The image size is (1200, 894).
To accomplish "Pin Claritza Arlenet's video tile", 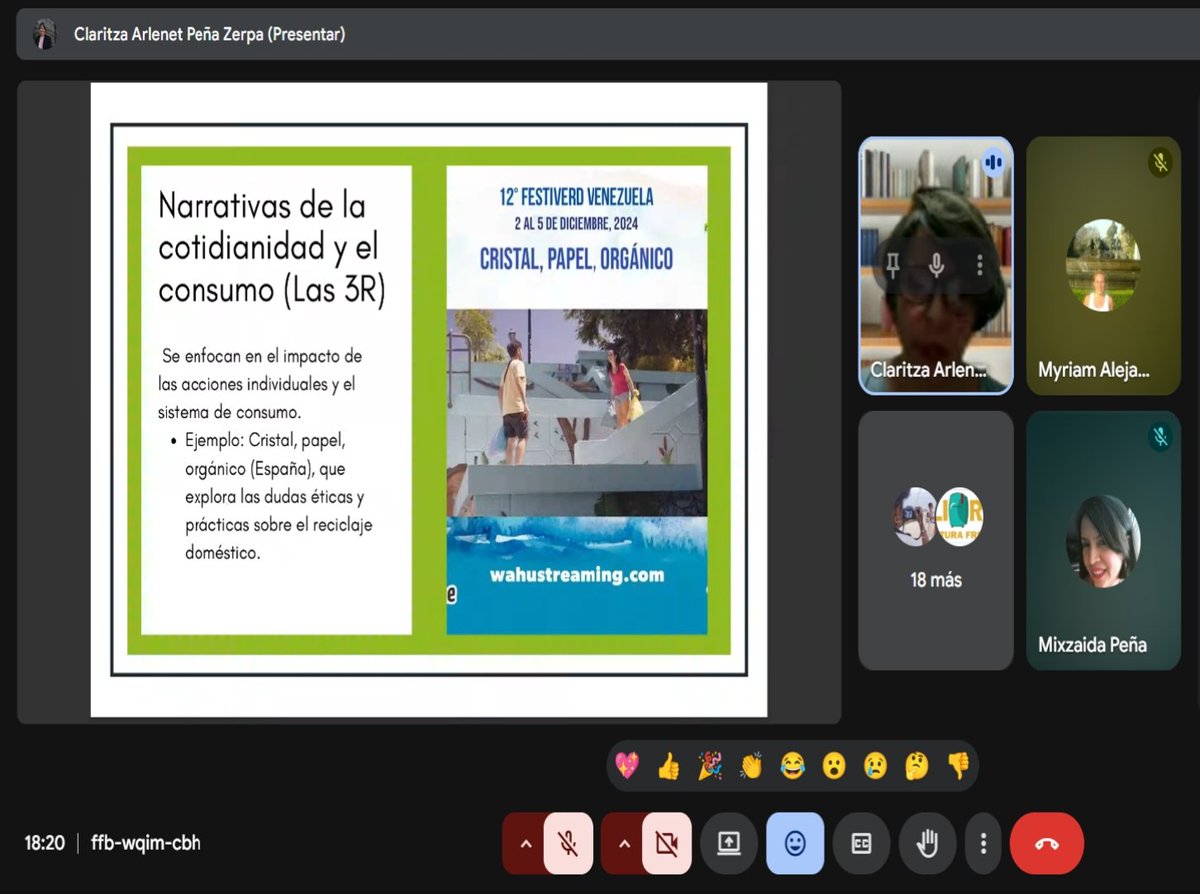I will coord(894,265).
